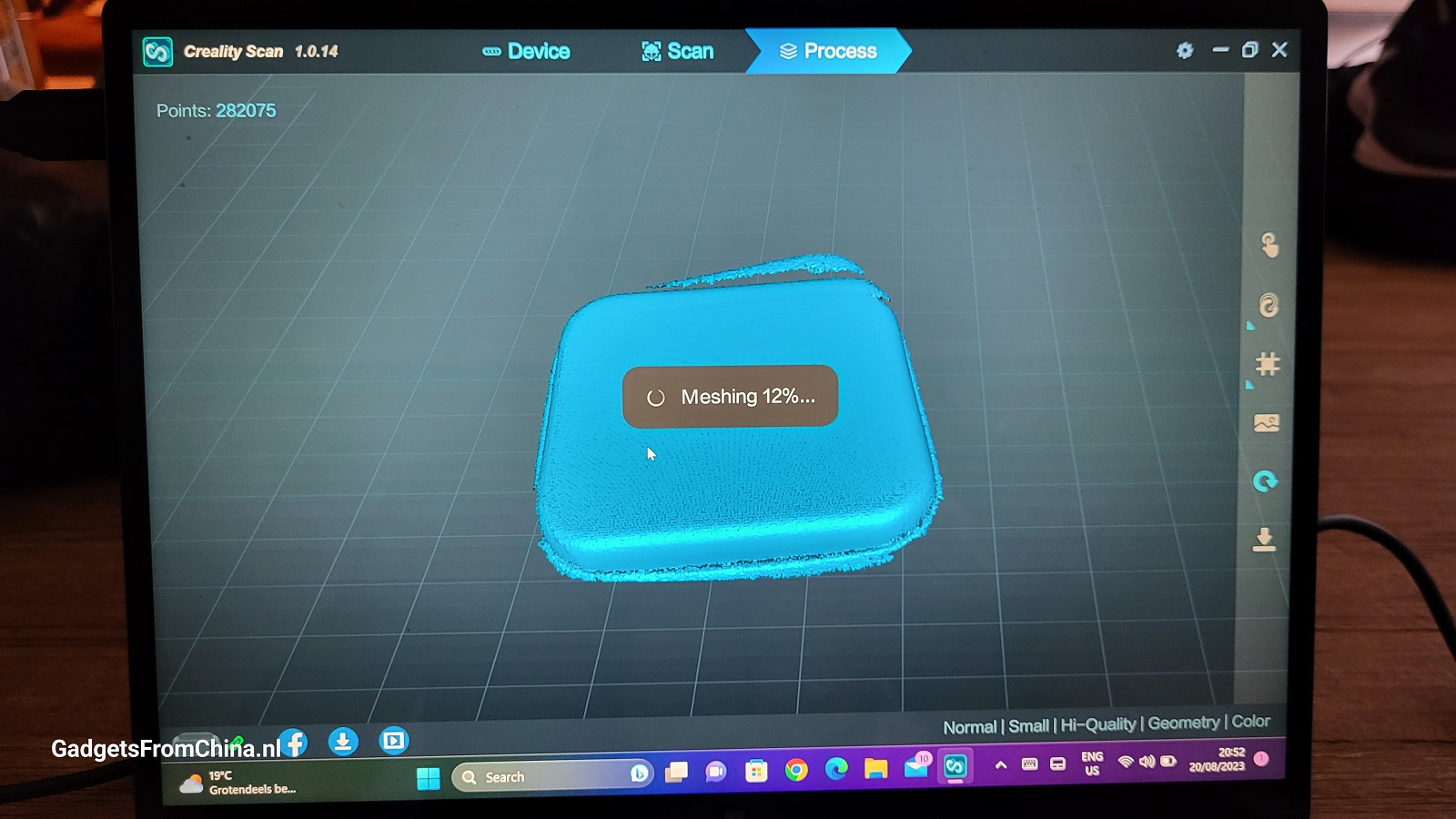Open the pink notification badge icon
This screenshot has width=1456, height=819.
coord(1261,758)
